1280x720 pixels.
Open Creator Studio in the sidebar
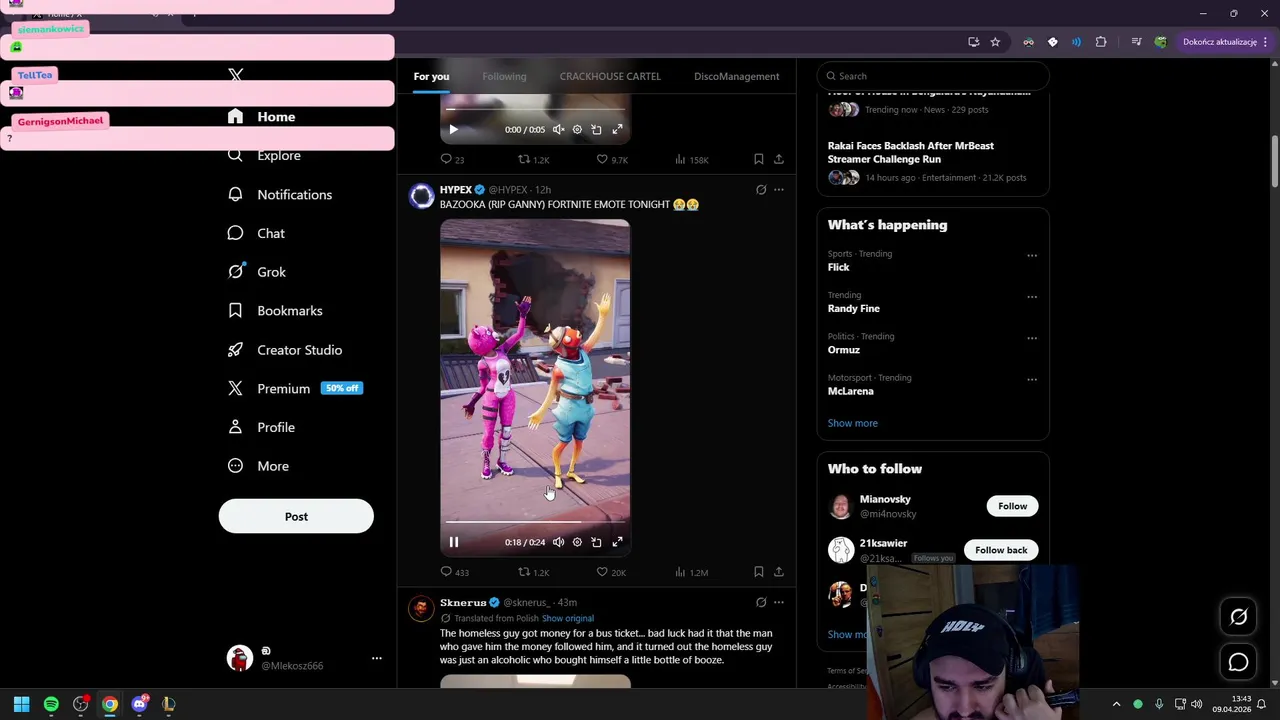[285, 350]
